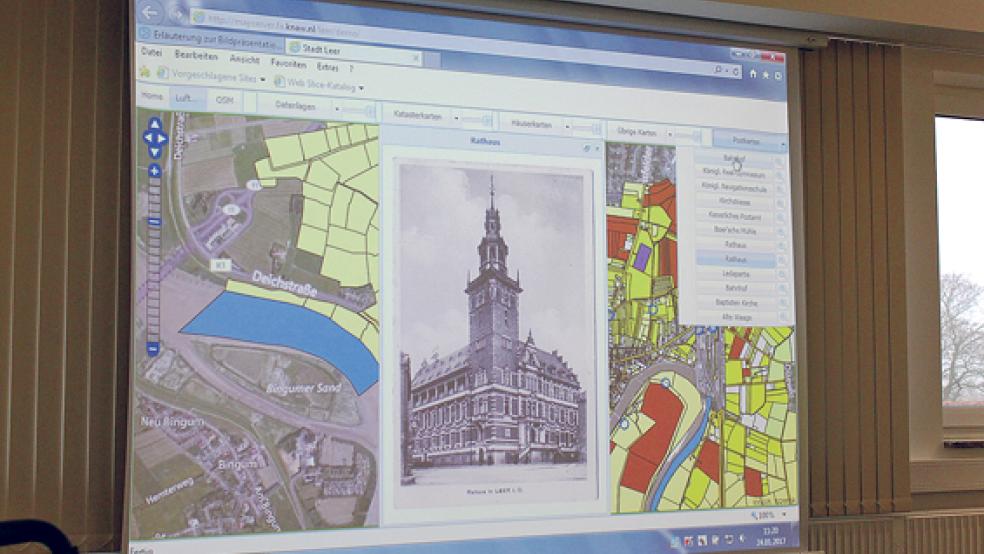The height and width of the screenshot is (554, 984).
Task: Click the map zoom level slider handle
Action: coord(154,222)
